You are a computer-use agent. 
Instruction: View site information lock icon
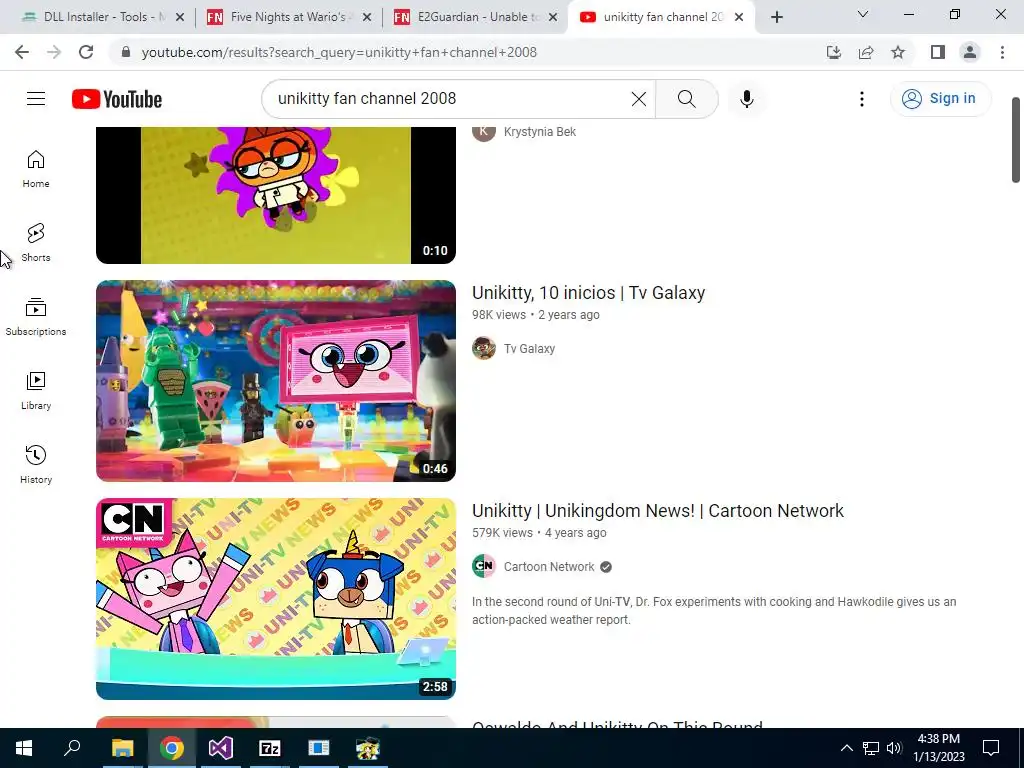click(x=126, y=52)
